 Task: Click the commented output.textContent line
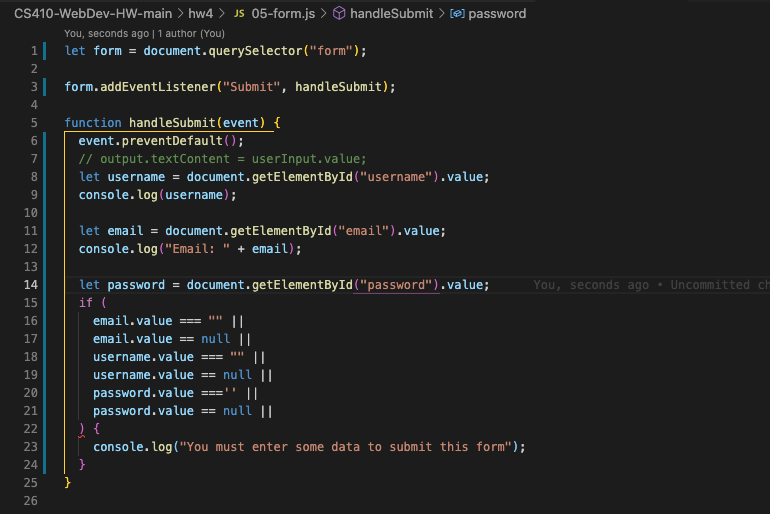pyautogui.click(x=222, y=159)
